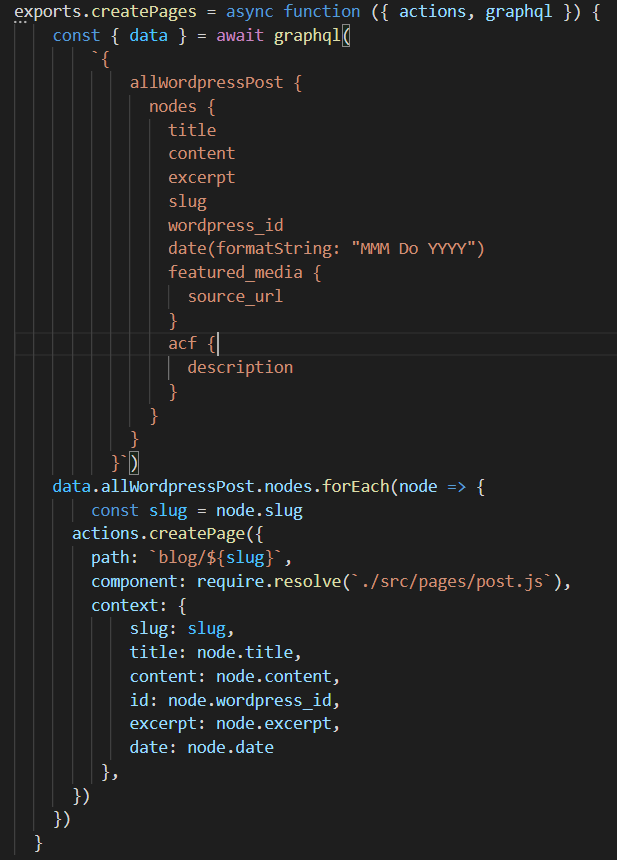
Task: Click the wordpress_id field in query
Action: (x=226, y=225)
